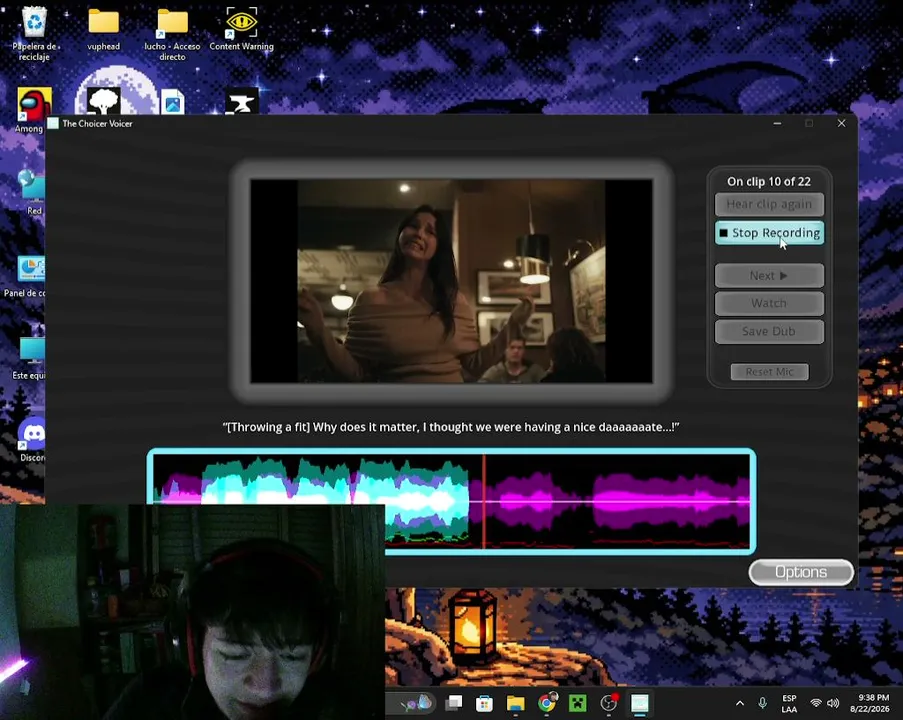The height and width of the screenshot is (720, 903).
Task: Open File Explorer from the taskbar
Action: tap(515, 703)
